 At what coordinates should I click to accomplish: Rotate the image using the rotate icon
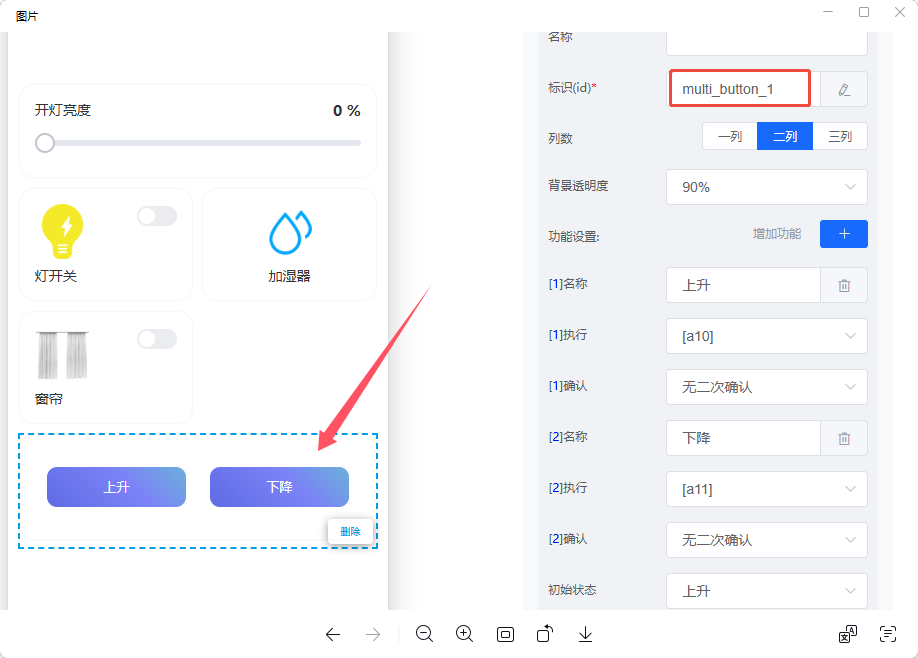pos(545,634)
